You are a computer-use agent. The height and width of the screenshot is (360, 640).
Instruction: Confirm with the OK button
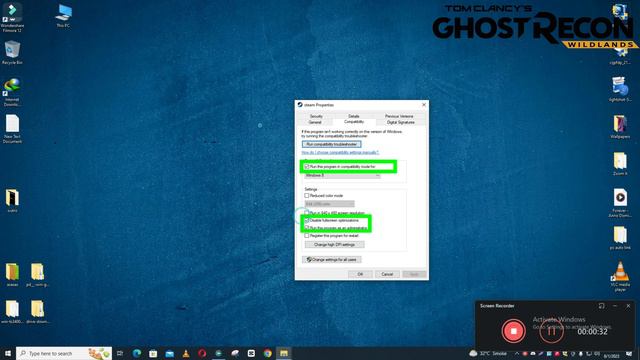pyautogui.click(x=360, y=274)
